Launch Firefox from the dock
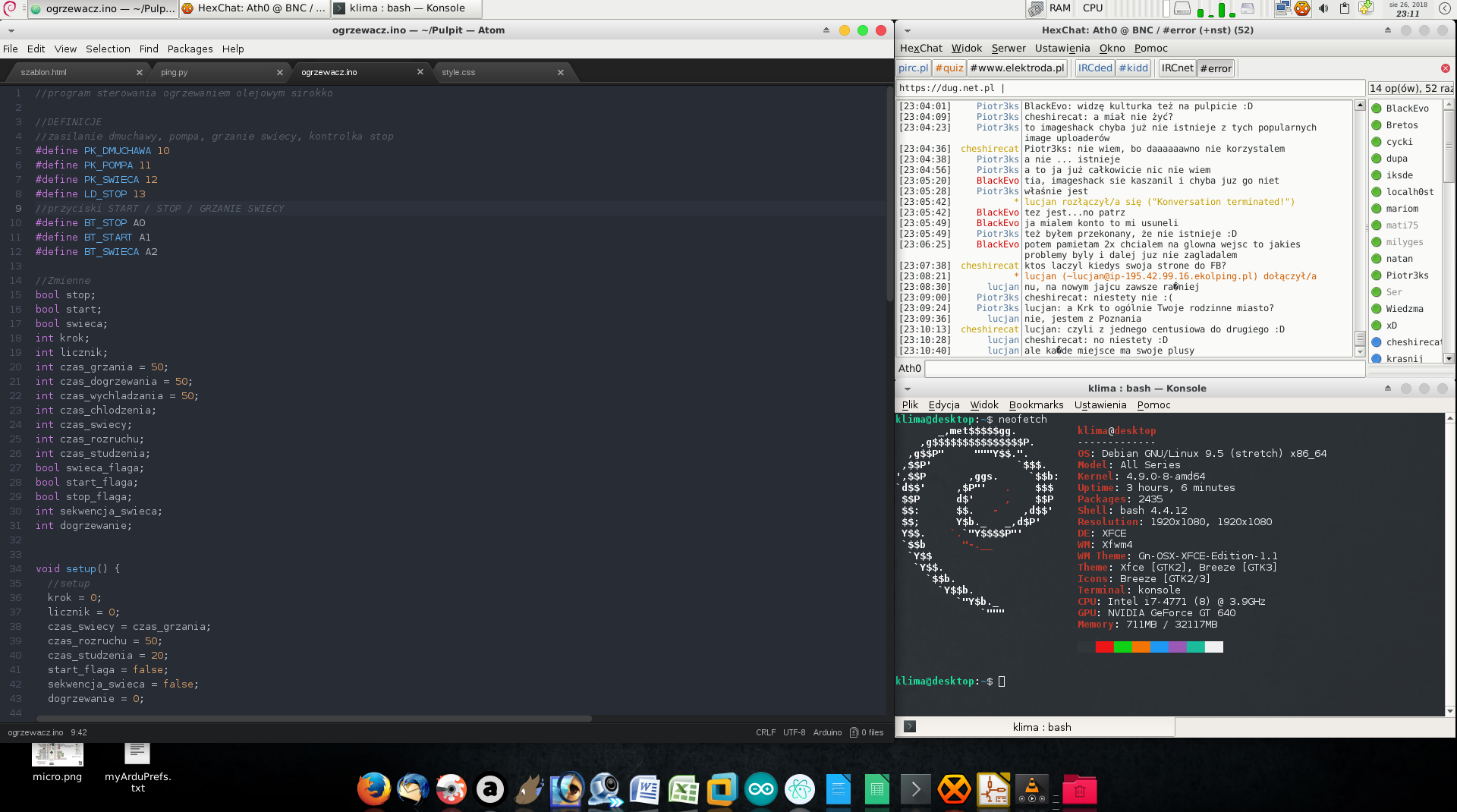This screenshot has width=1457, height=812. point(373,789)
